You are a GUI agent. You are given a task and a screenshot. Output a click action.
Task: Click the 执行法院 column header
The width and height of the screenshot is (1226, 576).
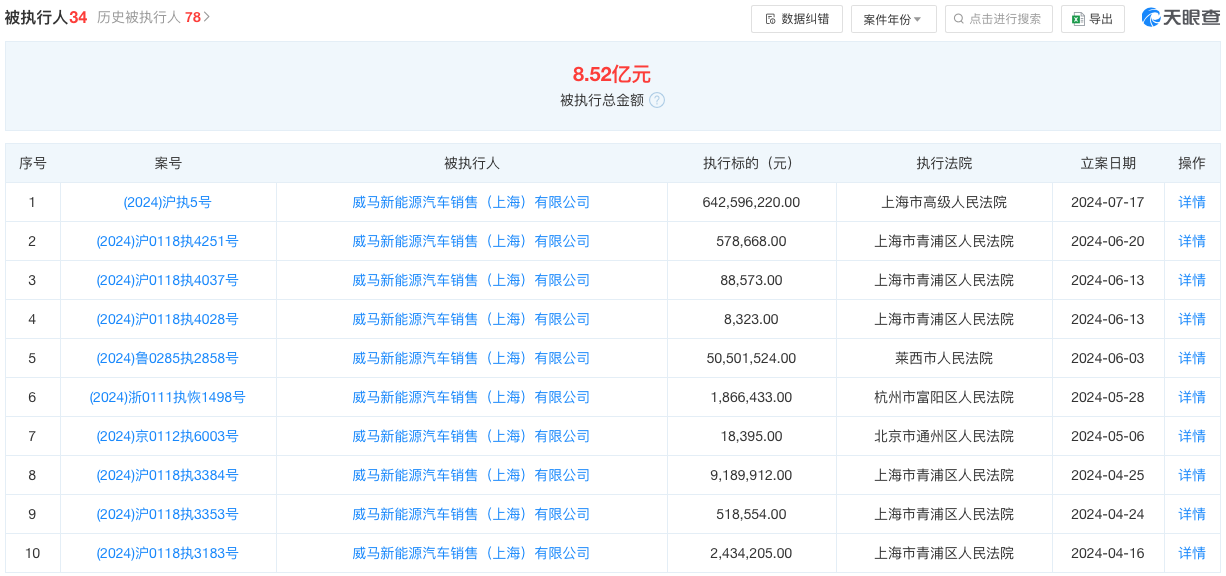coord(944,163)
